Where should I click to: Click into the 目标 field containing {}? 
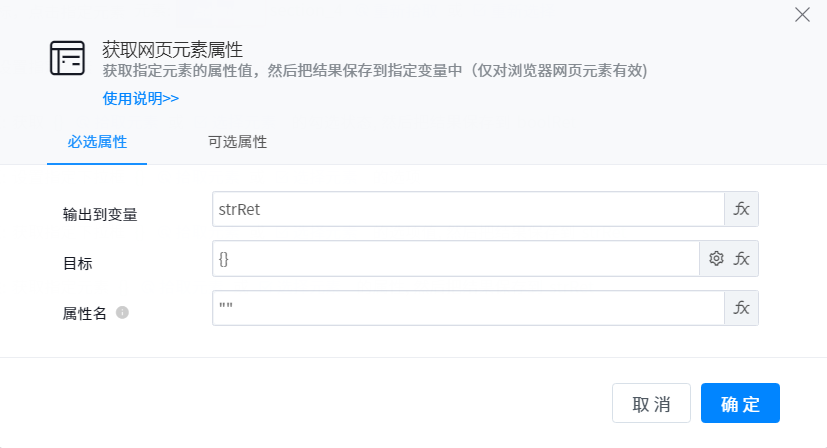pyautogui.click(x=455, y=258)
